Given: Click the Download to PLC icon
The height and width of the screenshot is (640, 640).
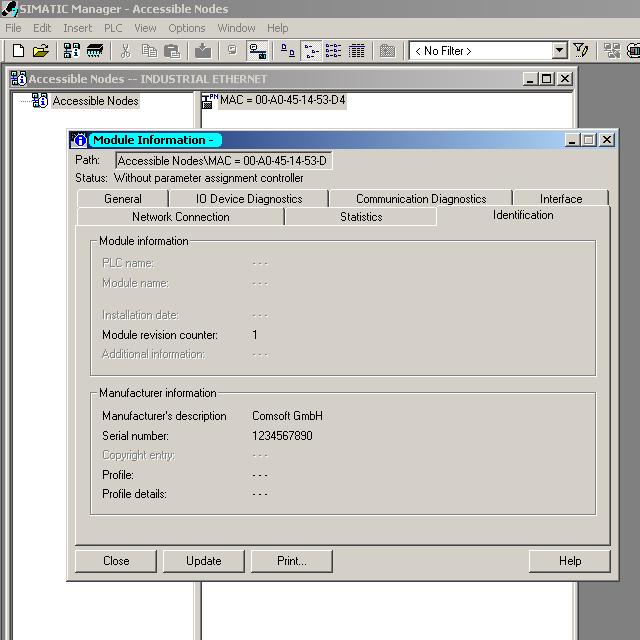Looking at the screenshot, I should coord(203,51).
